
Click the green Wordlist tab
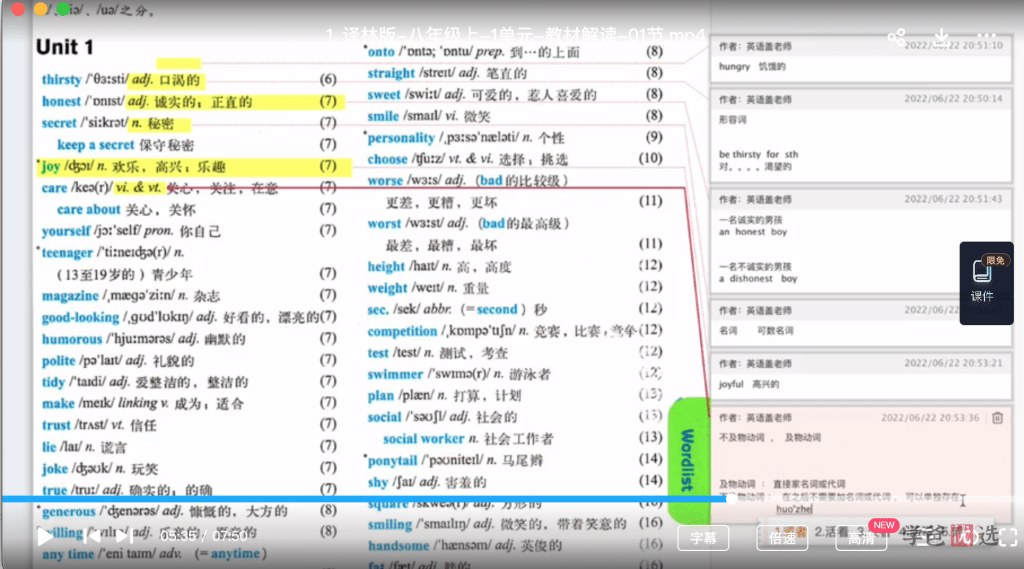(688, 460)
